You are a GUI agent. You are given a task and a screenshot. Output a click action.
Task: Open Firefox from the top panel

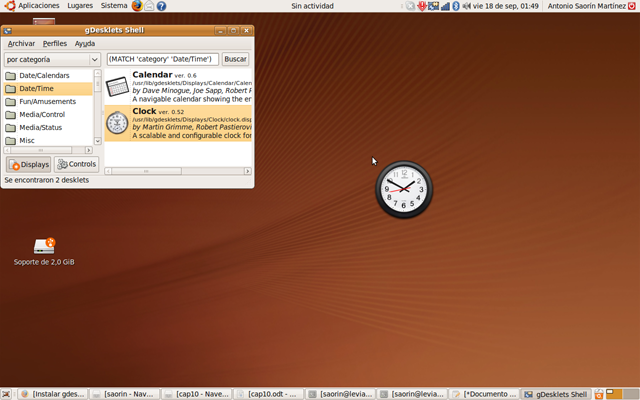(137, 6)
